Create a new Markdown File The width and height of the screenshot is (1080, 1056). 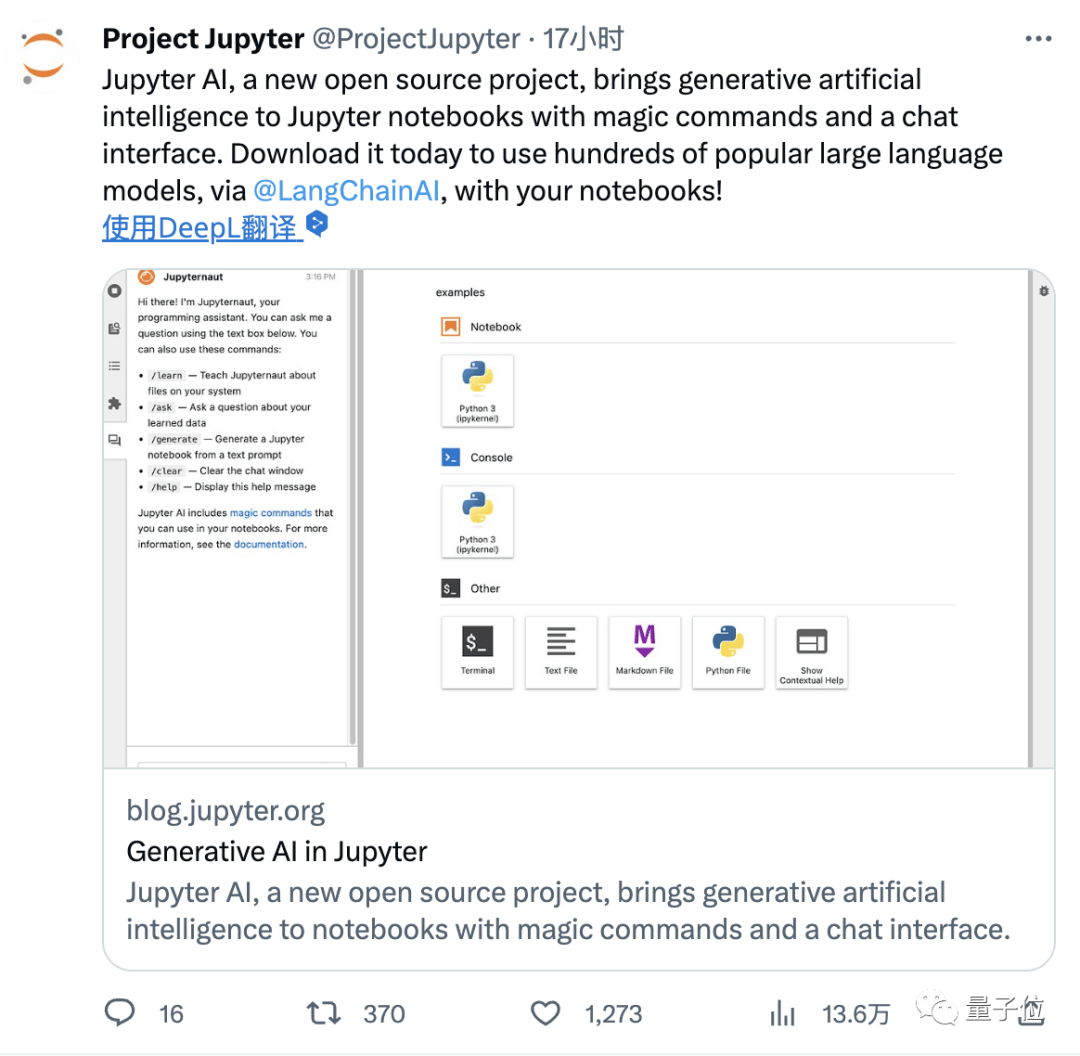point(644,652)
